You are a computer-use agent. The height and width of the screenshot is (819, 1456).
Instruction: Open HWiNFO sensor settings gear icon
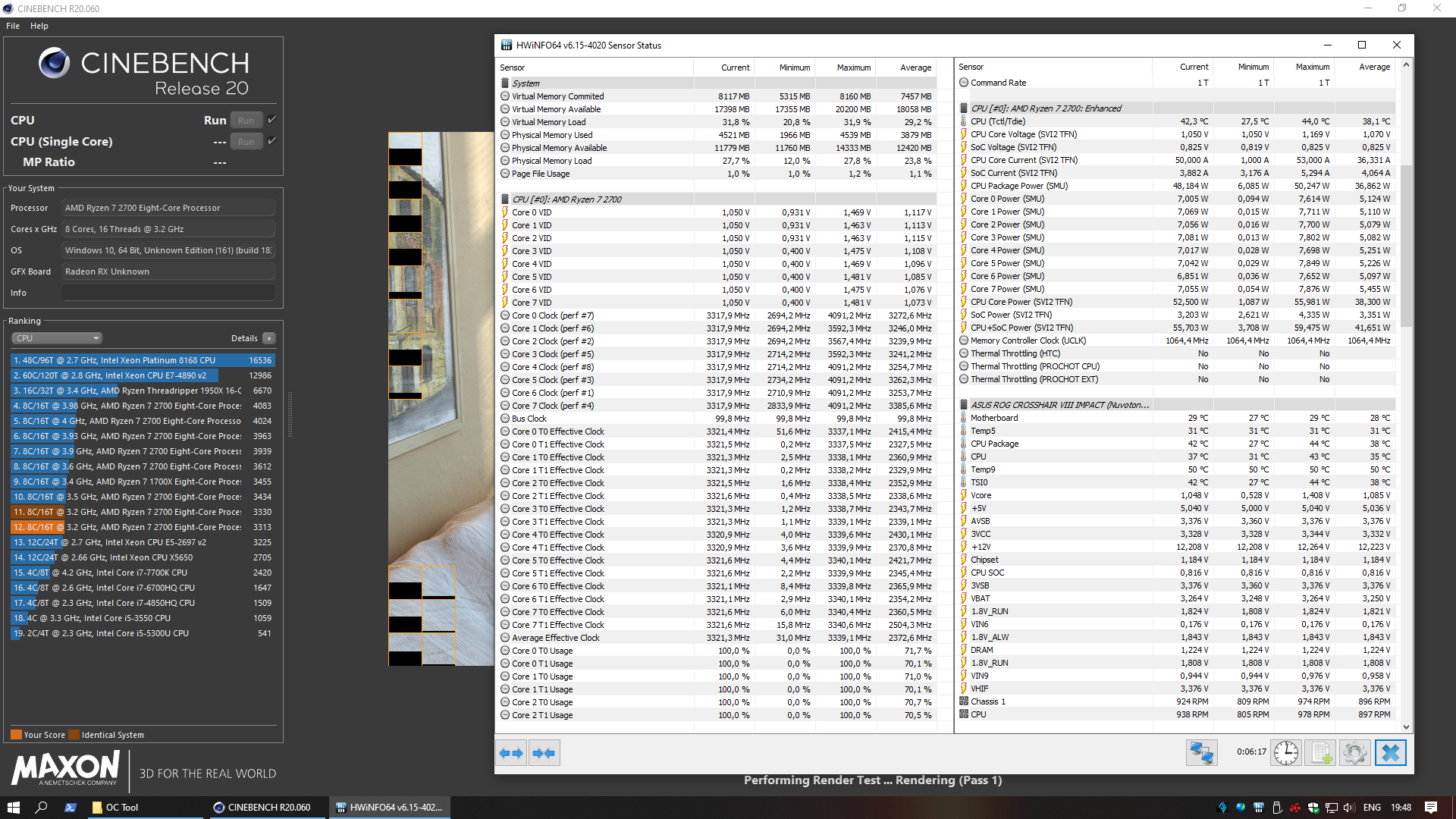pyautogui.click(x=1354, y=753)
